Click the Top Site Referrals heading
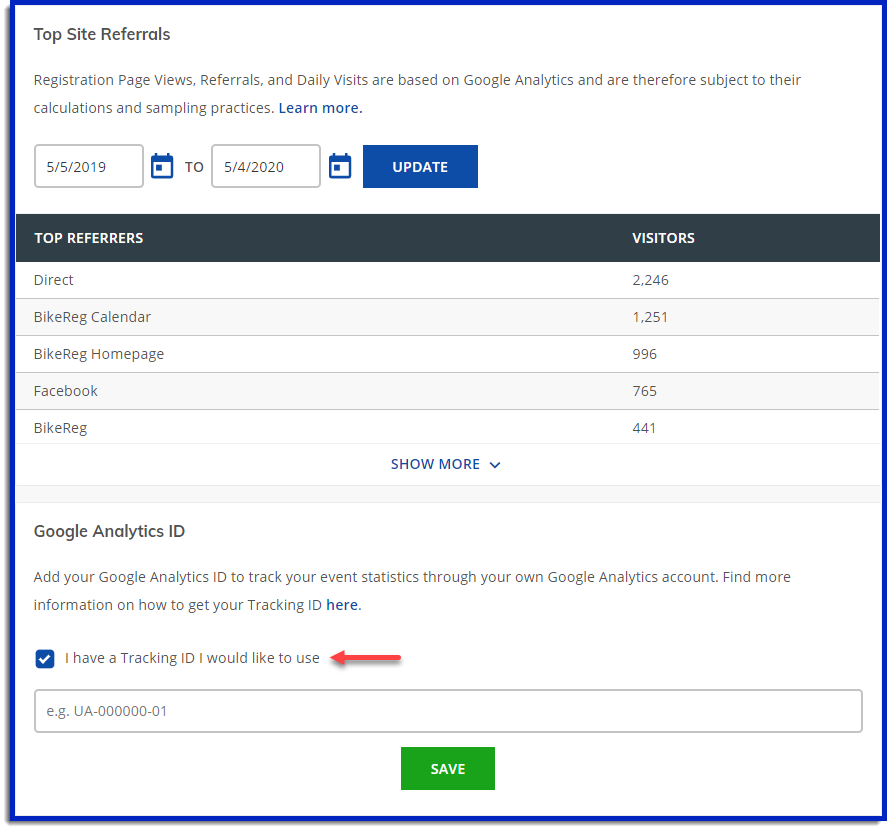 102,34
